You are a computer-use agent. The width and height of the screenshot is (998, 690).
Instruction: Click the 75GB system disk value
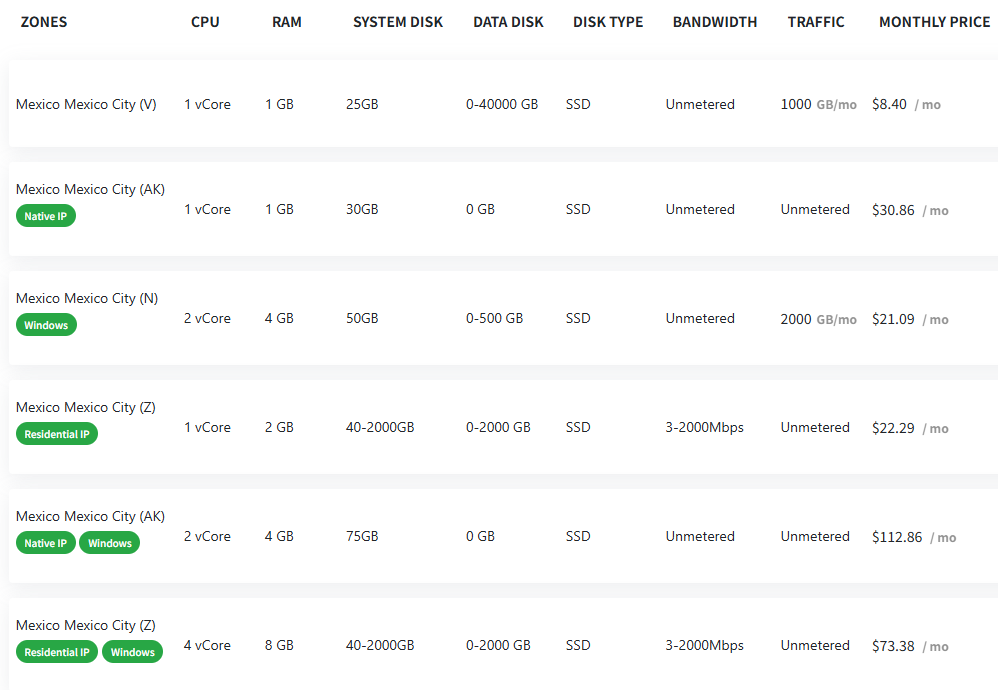(x=362, y=536)
